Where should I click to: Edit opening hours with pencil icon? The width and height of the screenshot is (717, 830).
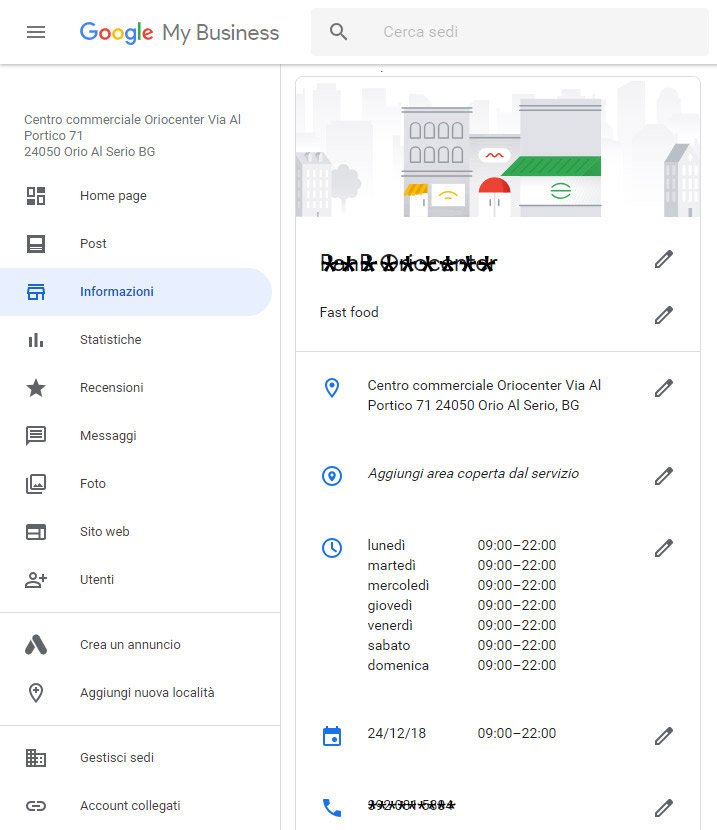tap(664, 548)
